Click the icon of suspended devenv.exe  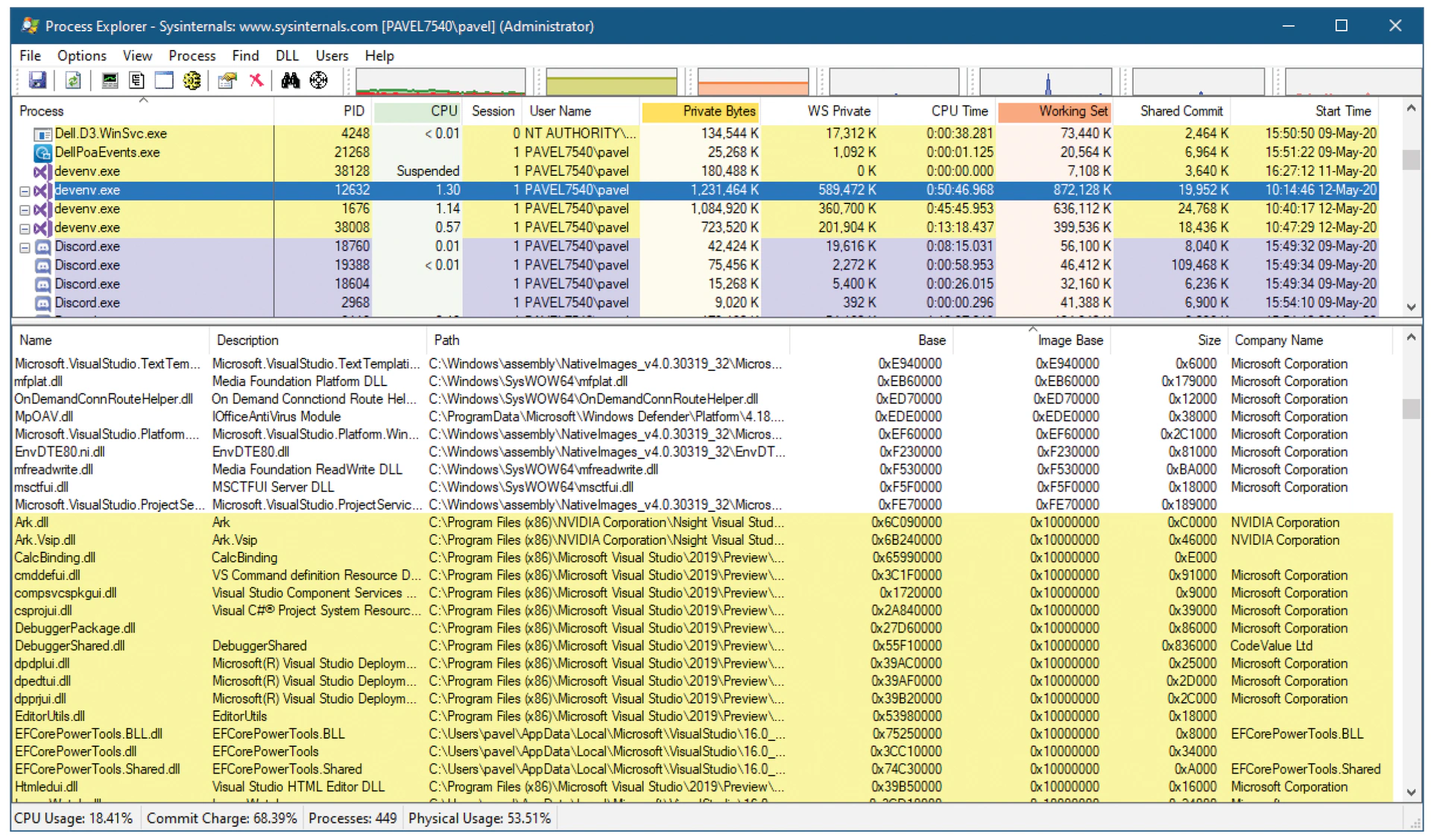click(42, 171)
